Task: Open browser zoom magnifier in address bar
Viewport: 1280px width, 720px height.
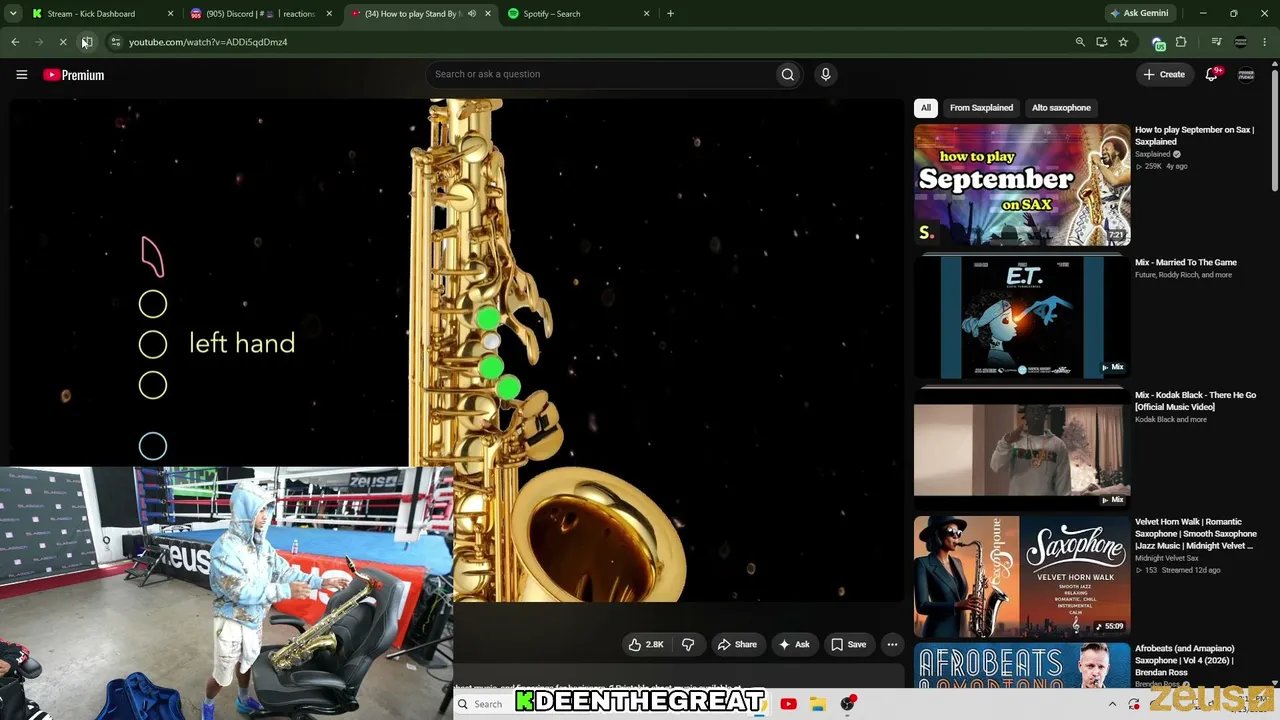Action: [1080, 42]
